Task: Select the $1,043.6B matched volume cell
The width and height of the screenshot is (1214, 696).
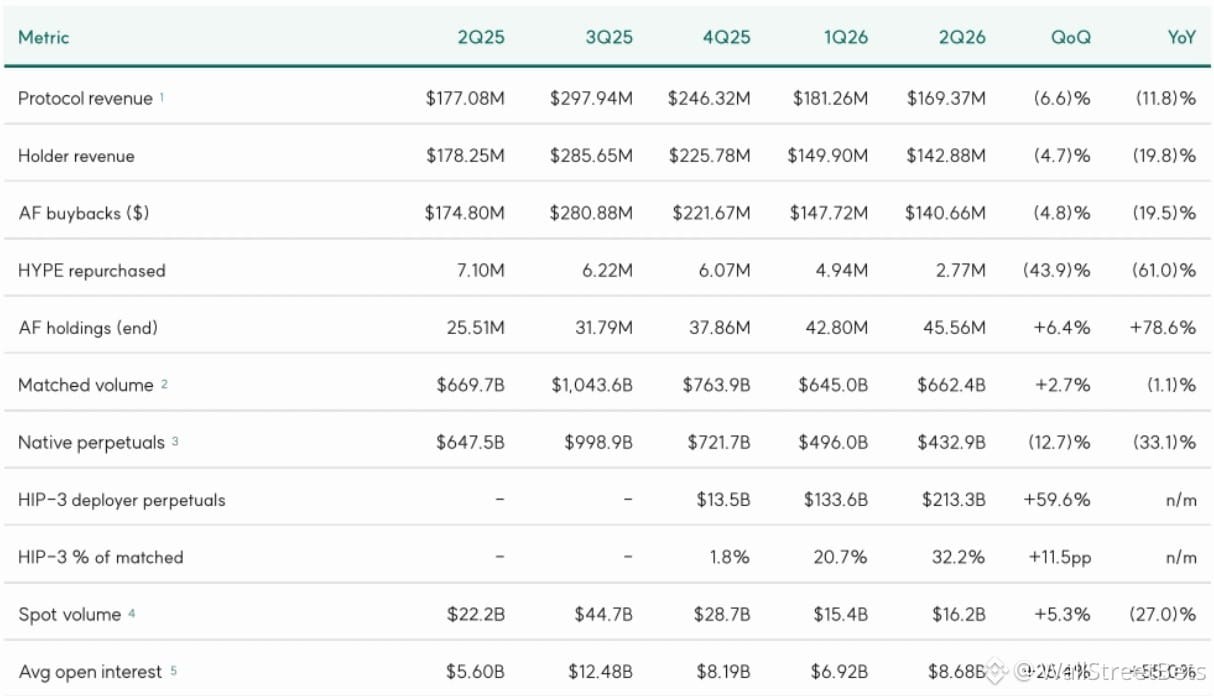Action: tap(591, 385)
